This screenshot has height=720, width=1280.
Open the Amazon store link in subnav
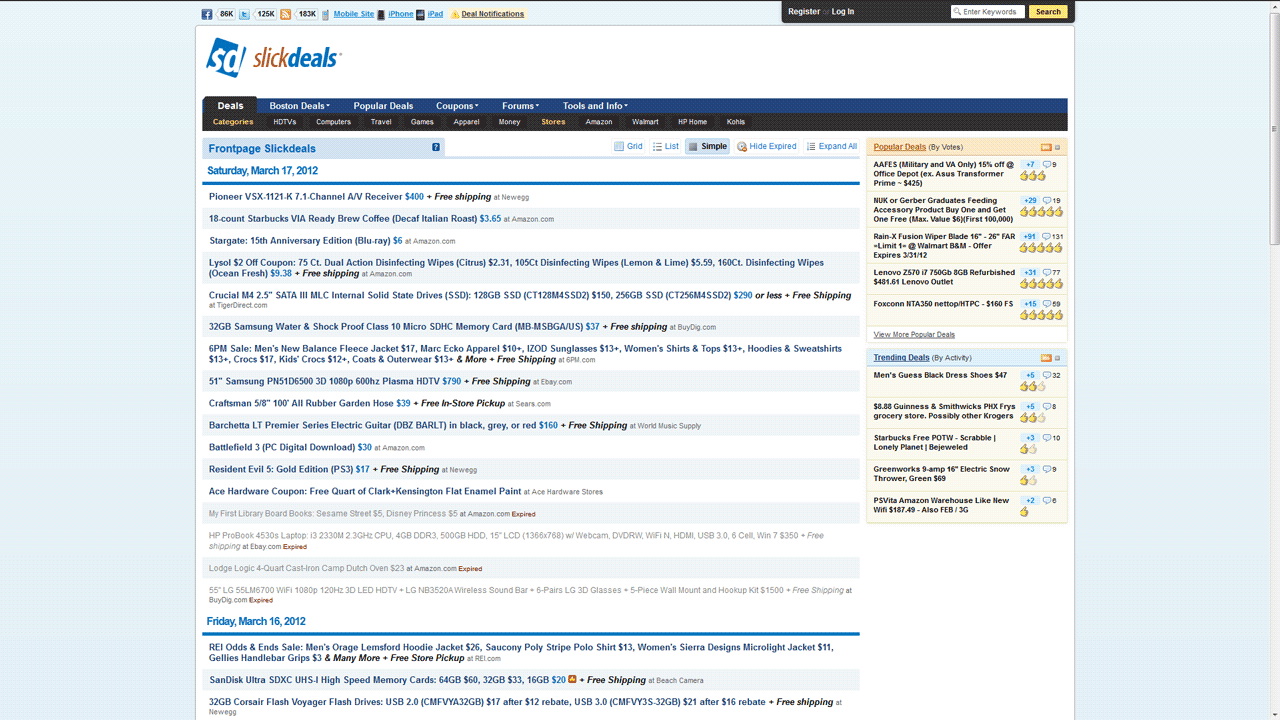coord(599,122)
